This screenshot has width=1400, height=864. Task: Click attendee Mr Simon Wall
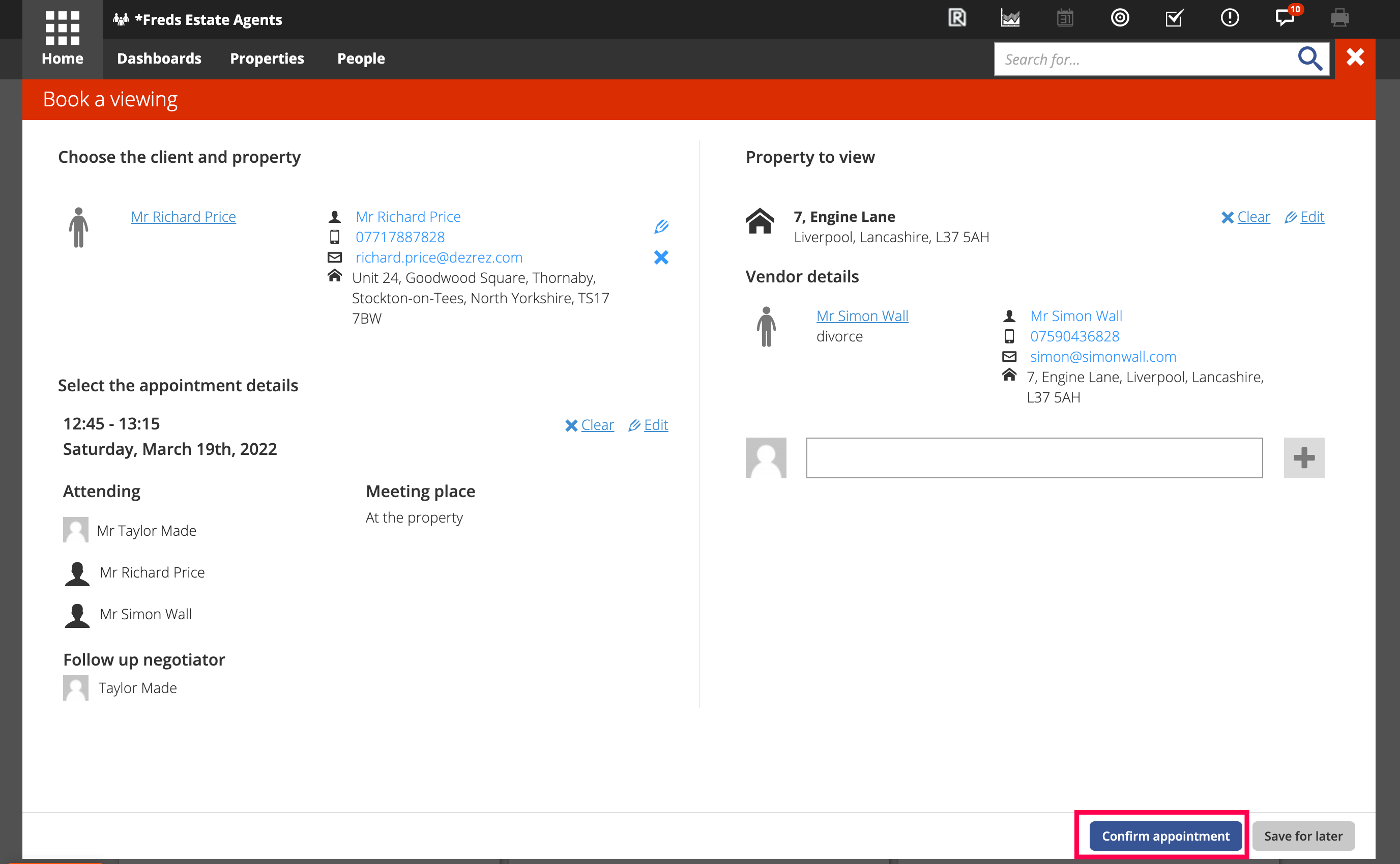click(x=145, y=614)
